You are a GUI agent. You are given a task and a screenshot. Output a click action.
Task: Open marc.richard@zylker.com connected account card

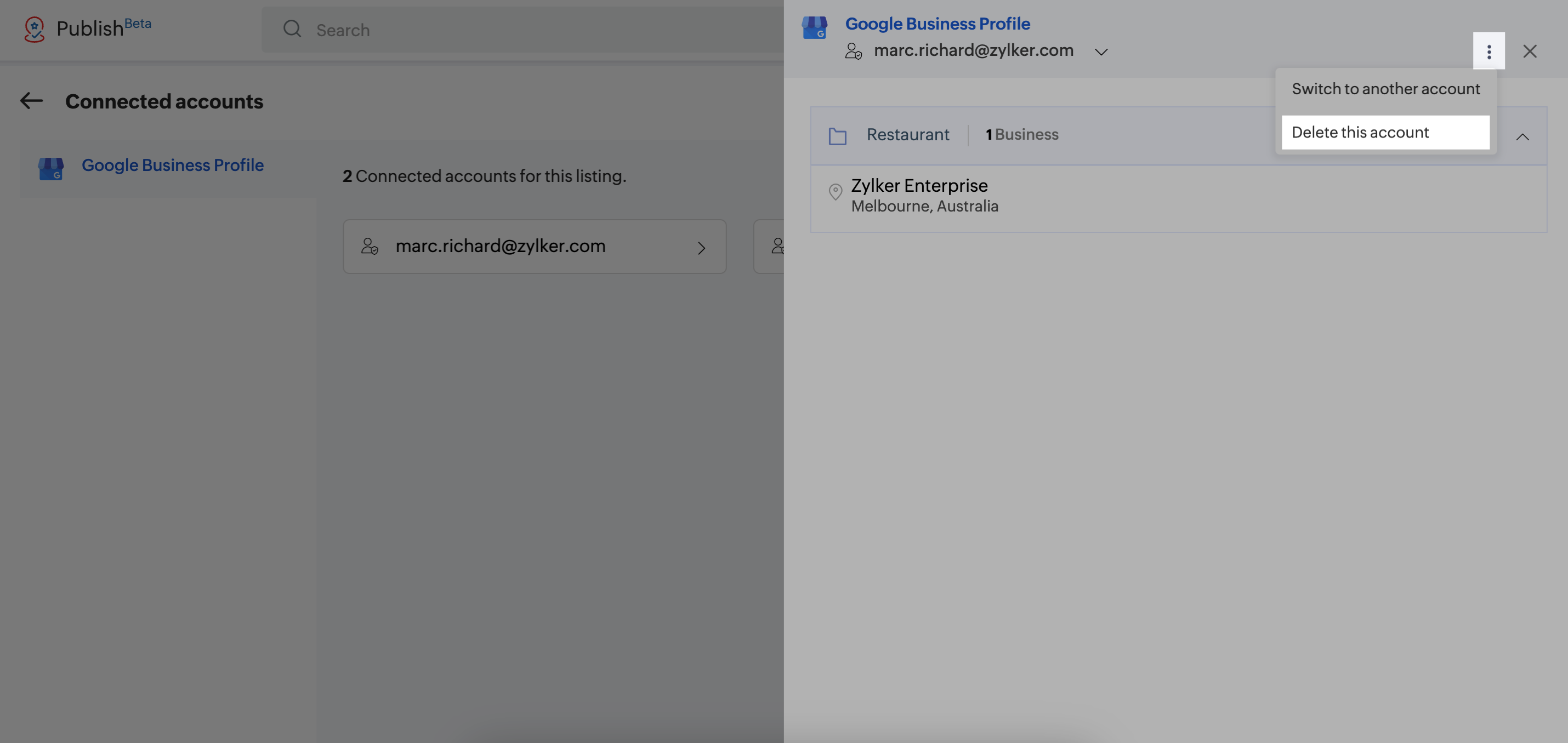coord(535,247)
